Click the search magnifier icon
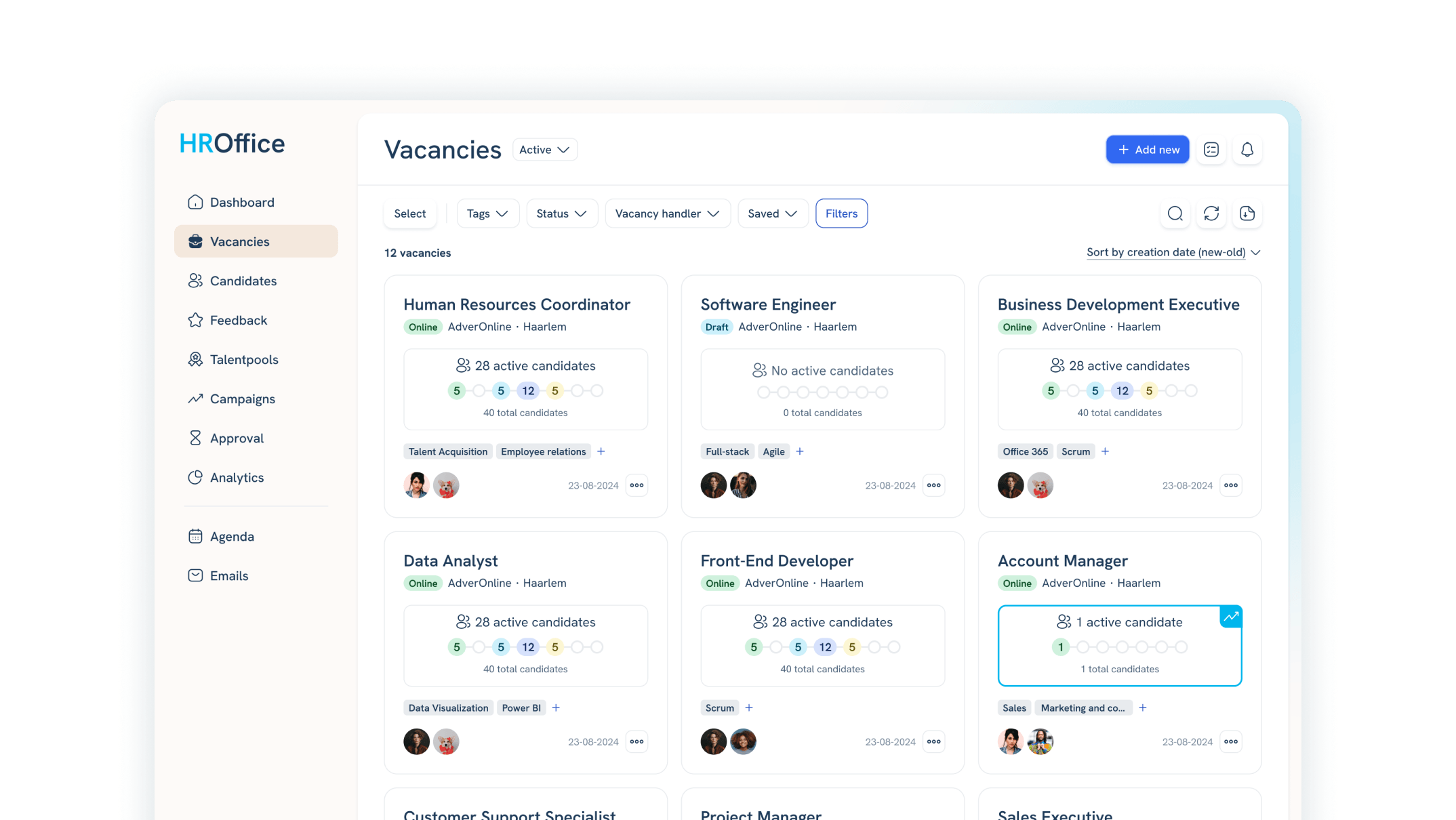Image resolution: width=1456 pixels, height=820 pixels. click(1175, 213)
